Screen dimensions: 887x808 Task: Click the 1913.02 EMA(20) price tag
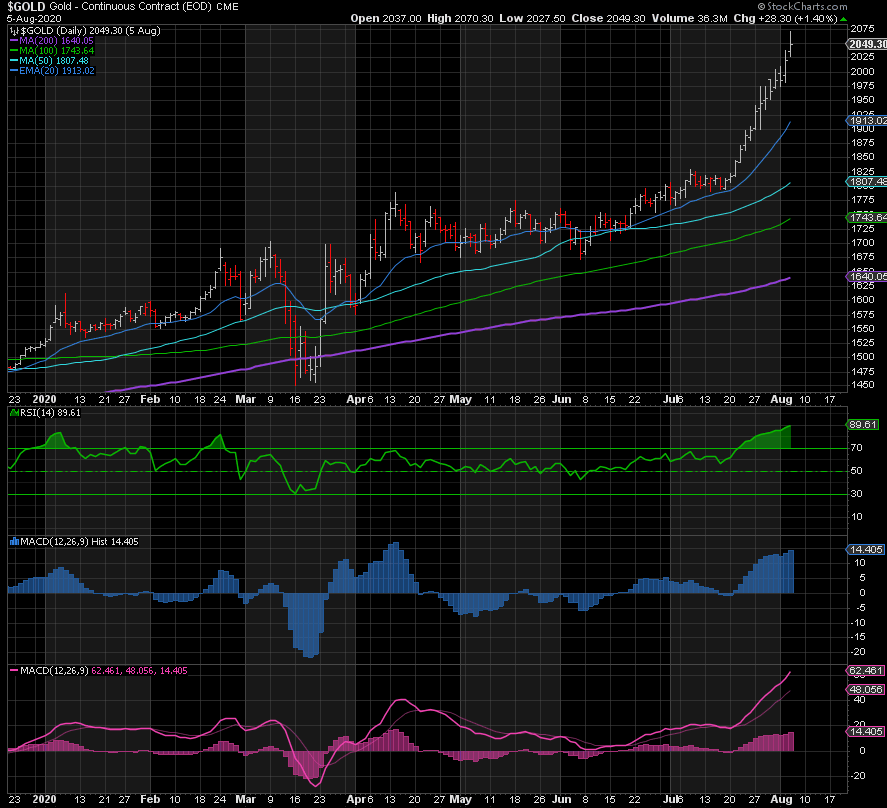point(866,121)
